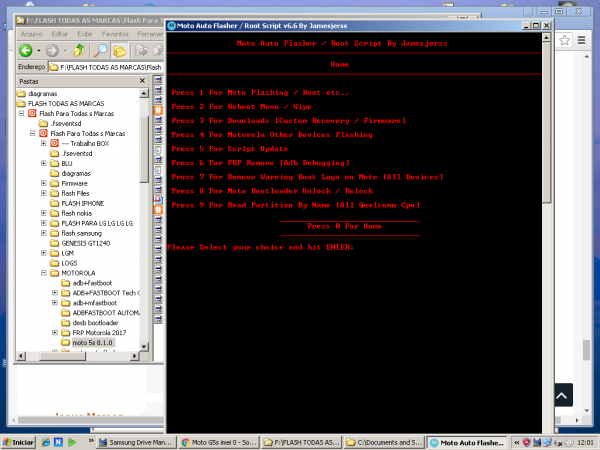This screenshot has width=600, height=450.
Task: Collapse the first Flash Para Todas s Marcas node
Action: (21, 113)
